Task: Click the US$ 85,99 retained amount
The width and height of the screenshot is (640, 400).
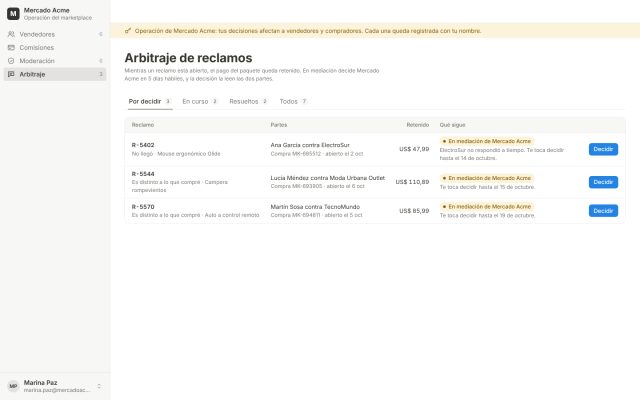Action: [414, 211]
